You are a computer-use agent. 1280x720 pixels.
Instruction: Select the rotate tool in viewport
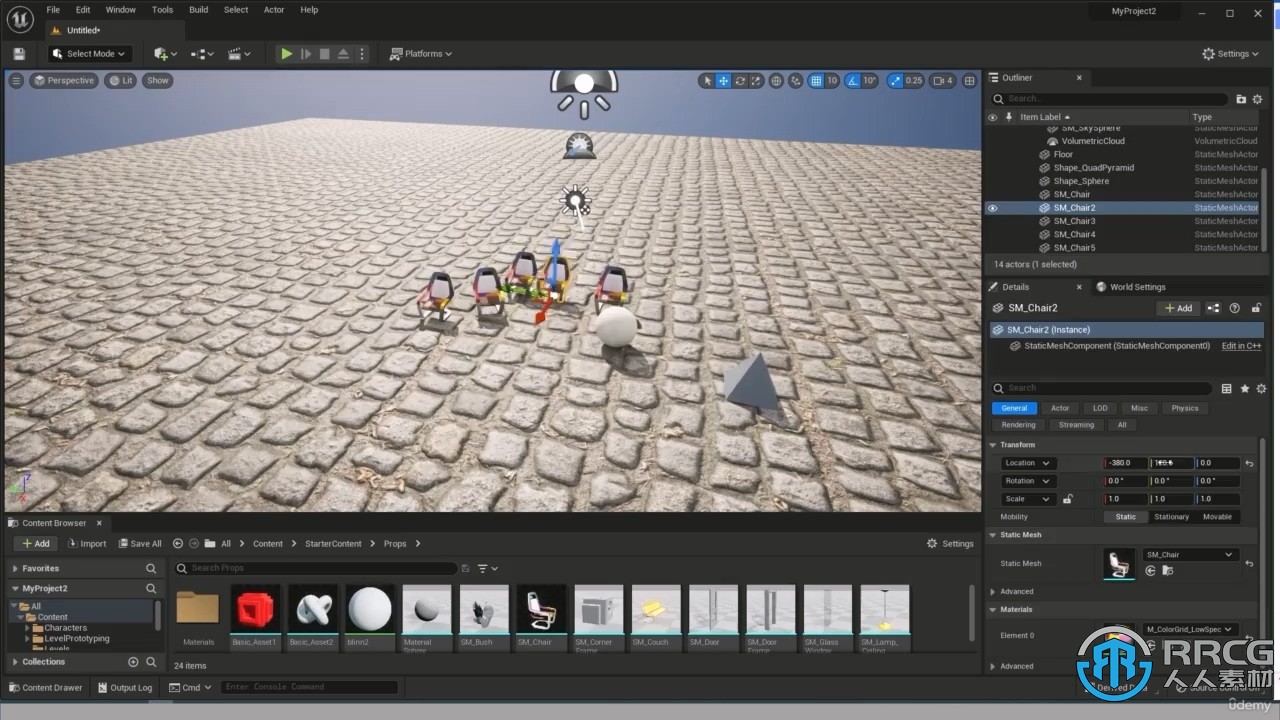click(x=740, y=81)
